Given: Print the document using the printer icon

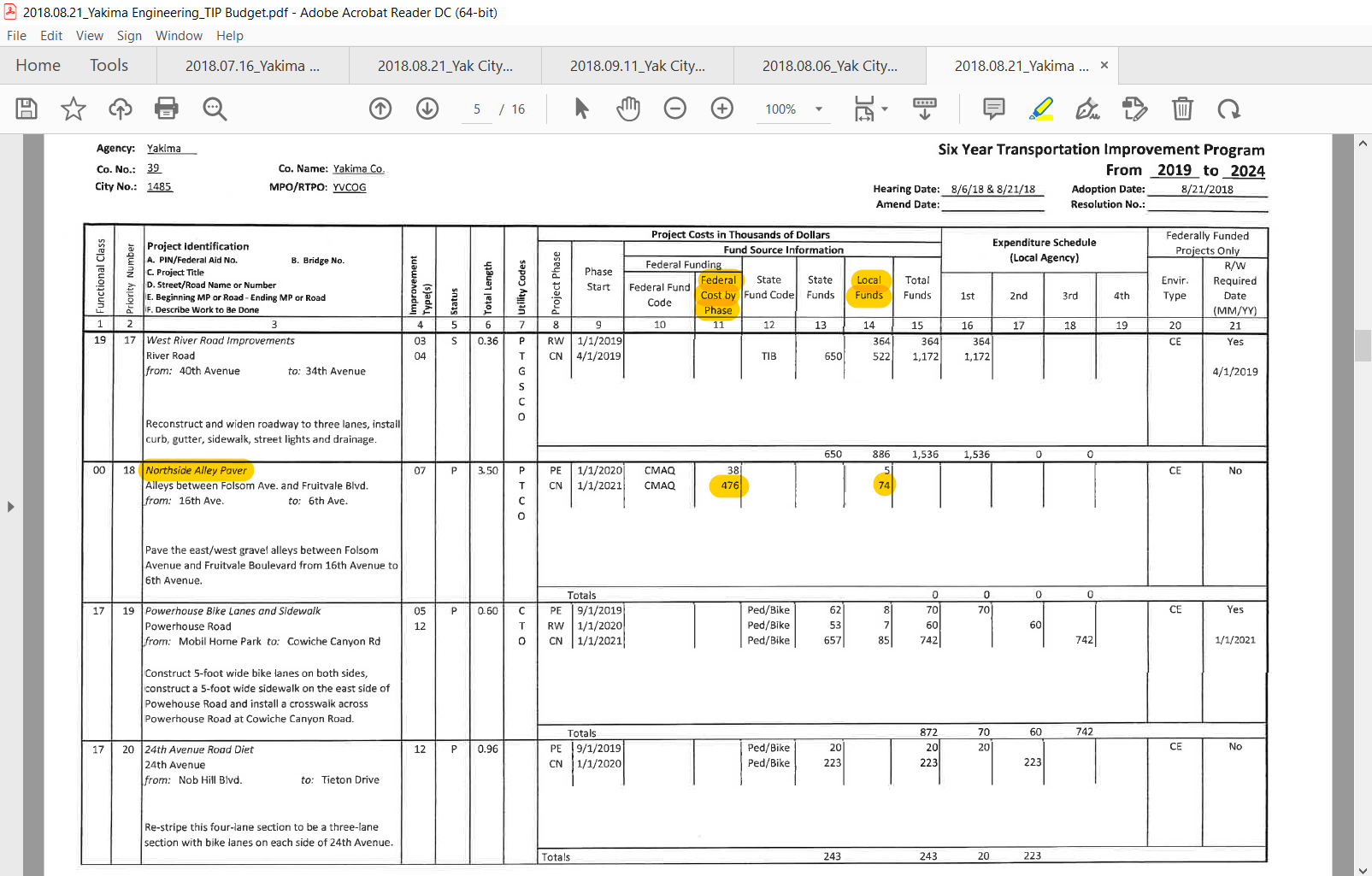Looking at the screenshot, I should (x=167, y=109).
